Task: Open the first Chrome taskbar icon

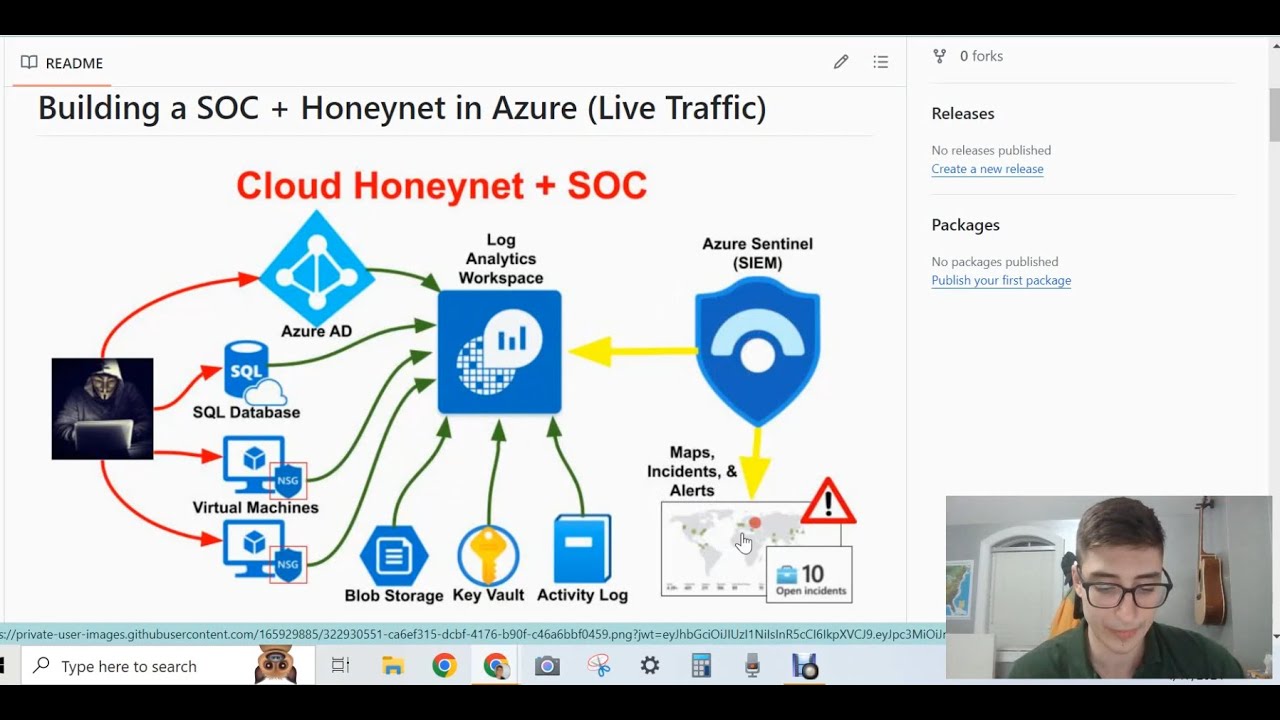Action: point(444,666)
